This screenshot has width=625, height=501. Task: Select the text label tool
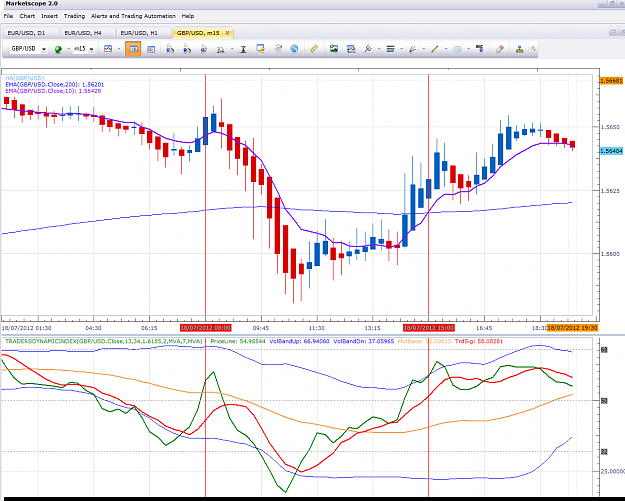click(480, 49)
